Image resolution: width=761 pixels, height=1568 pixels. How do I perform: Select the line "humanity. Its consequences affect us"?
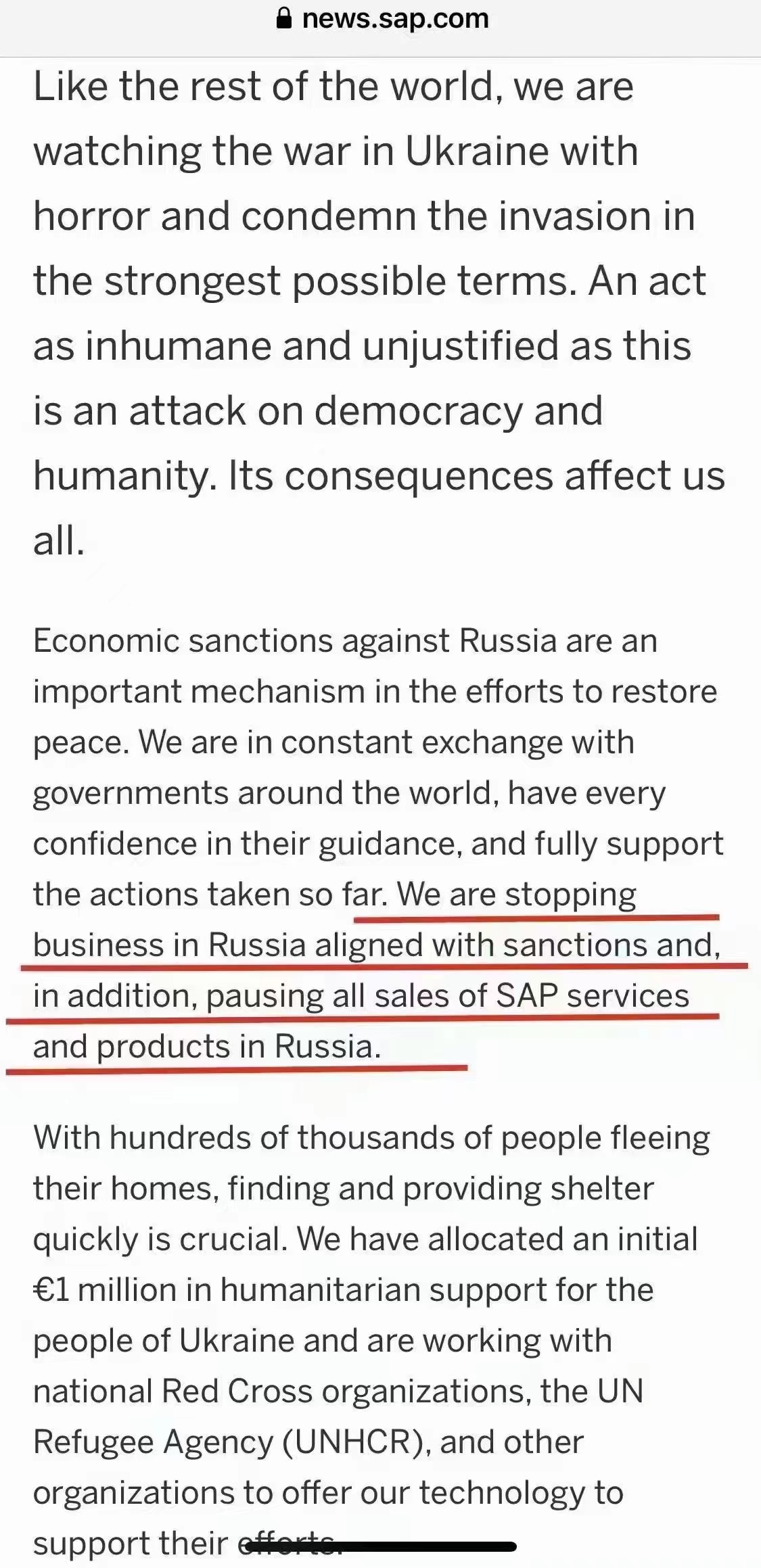coord(379,476)
